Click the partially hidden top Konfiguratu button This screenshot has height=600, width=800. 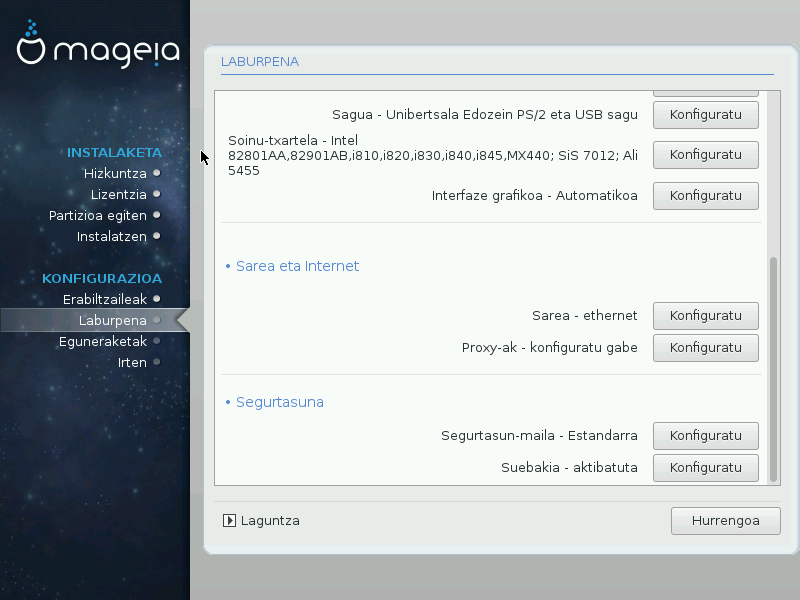coord(705,93)
